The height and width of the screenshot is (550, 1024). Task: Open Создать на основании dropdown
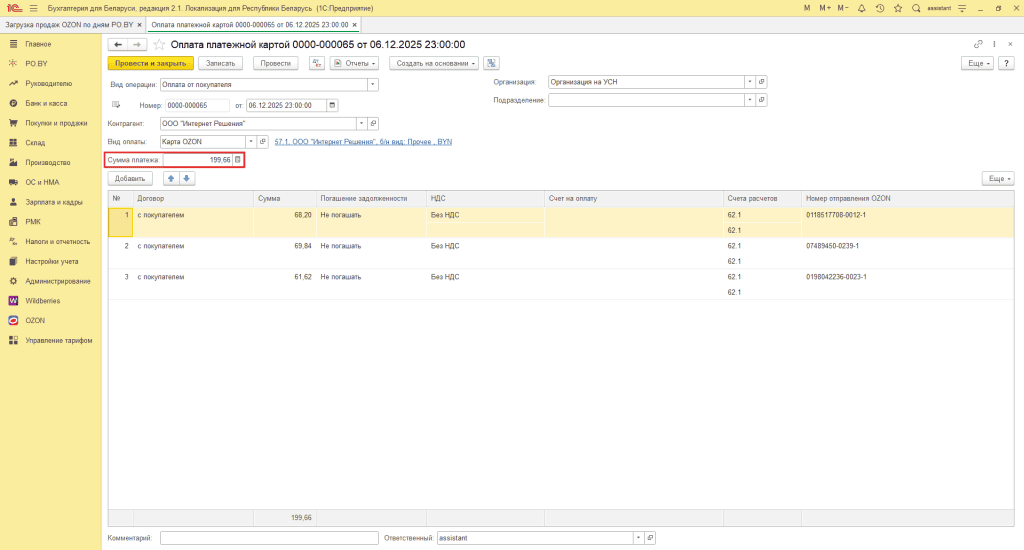pos(434,63)
